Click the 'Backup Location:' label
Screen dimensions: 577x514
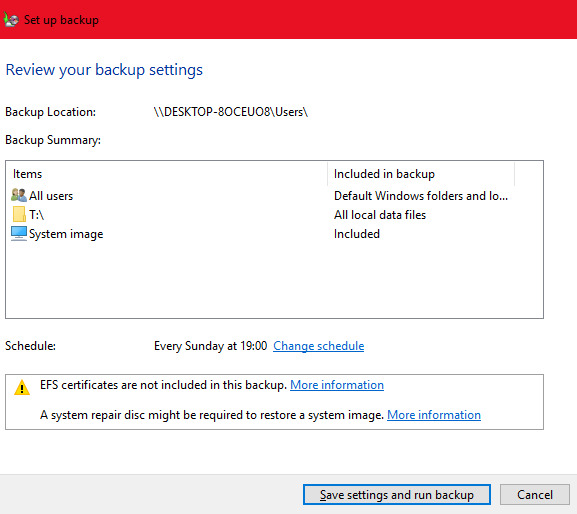pyautogui.click(x=50, y=112)
